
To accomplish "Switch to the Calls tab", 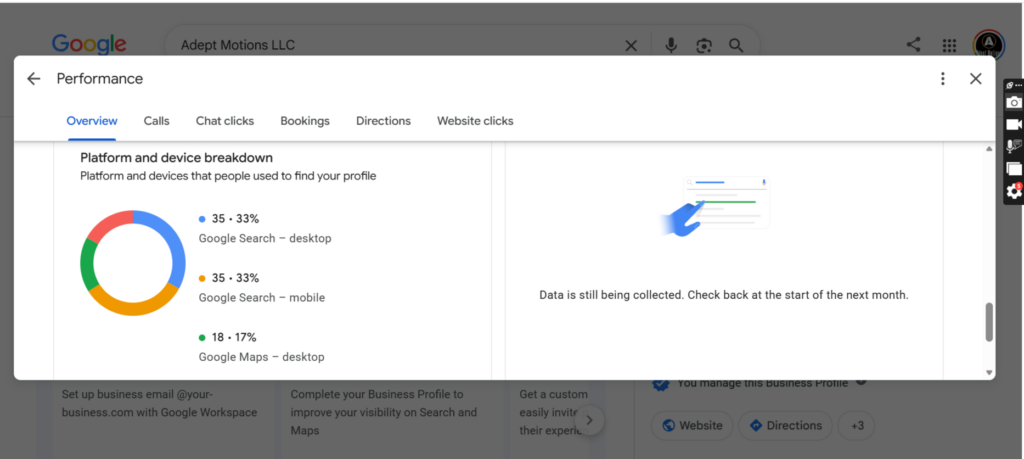I will coord(157,121).
